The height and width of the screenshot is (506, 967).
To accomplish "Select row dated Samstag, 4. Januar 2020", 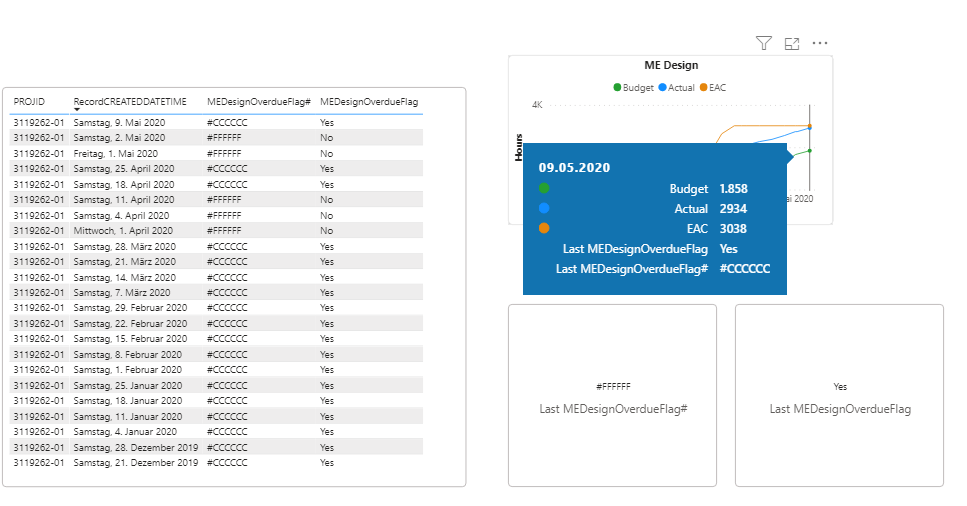I will 216,431.
